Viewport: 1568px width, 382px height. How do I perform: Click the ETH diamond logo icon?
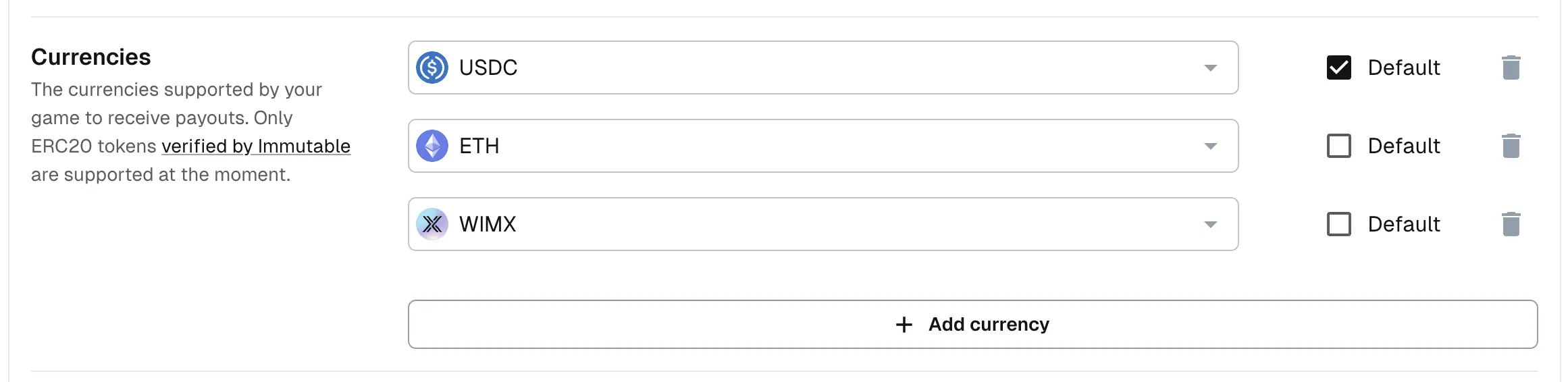pos(432,146)
